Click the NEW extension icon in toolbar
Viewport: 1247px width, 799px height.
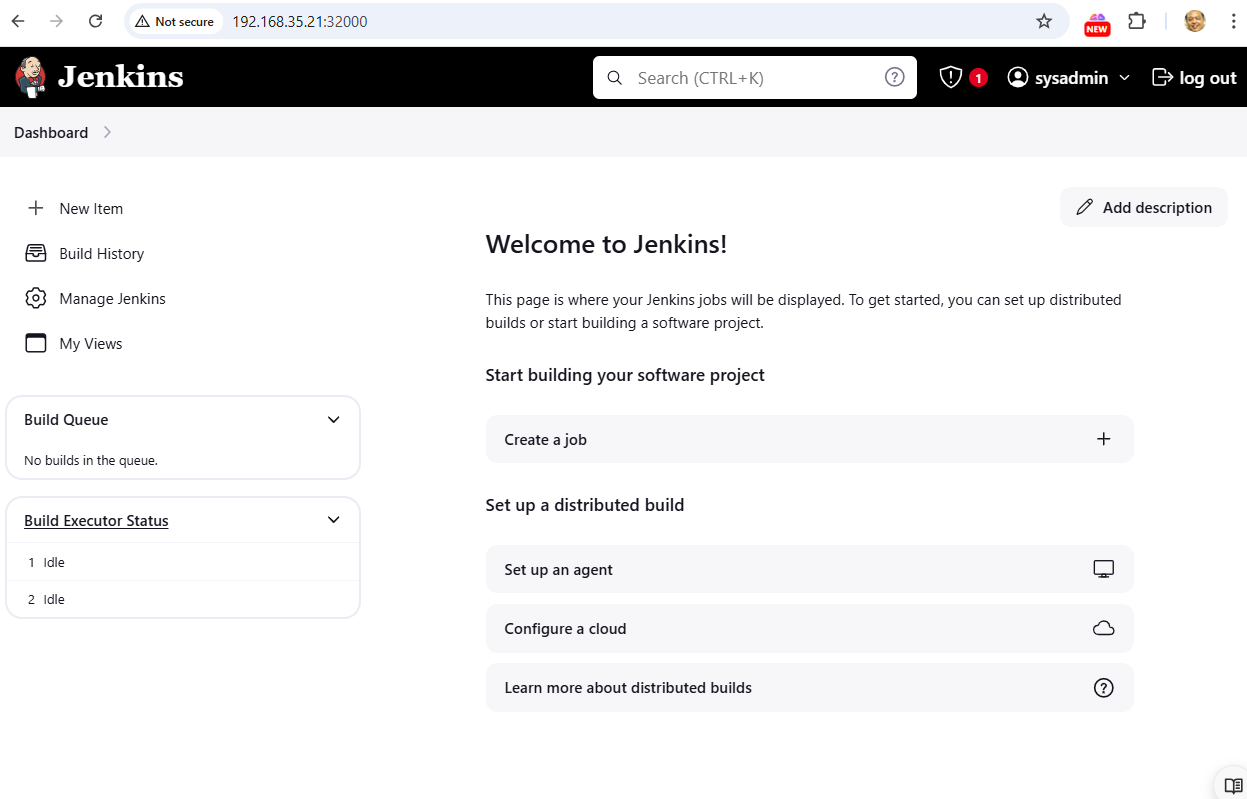[1097, 23]
